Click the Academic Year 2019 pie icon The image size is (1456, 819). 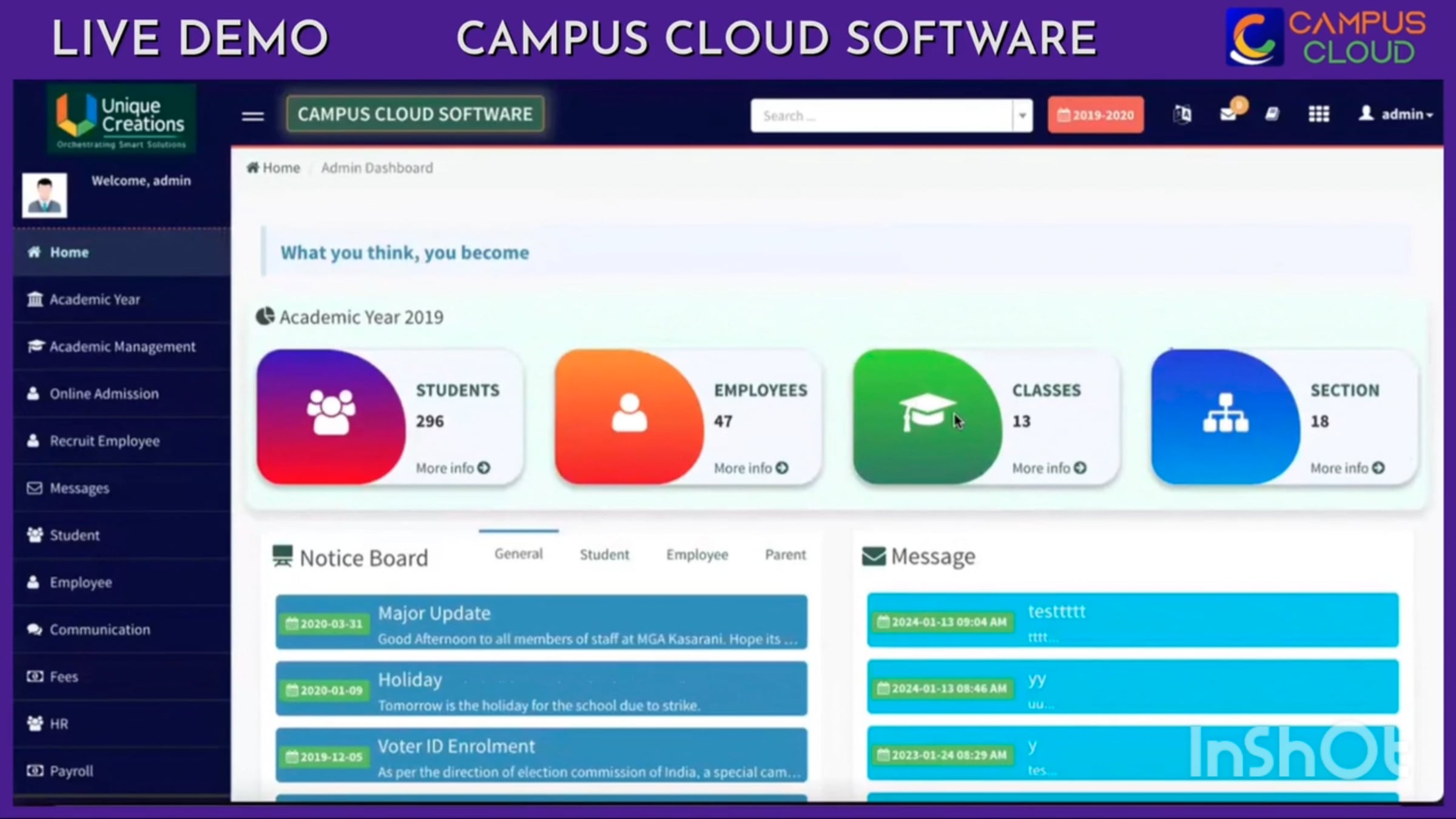click(265, 317)
